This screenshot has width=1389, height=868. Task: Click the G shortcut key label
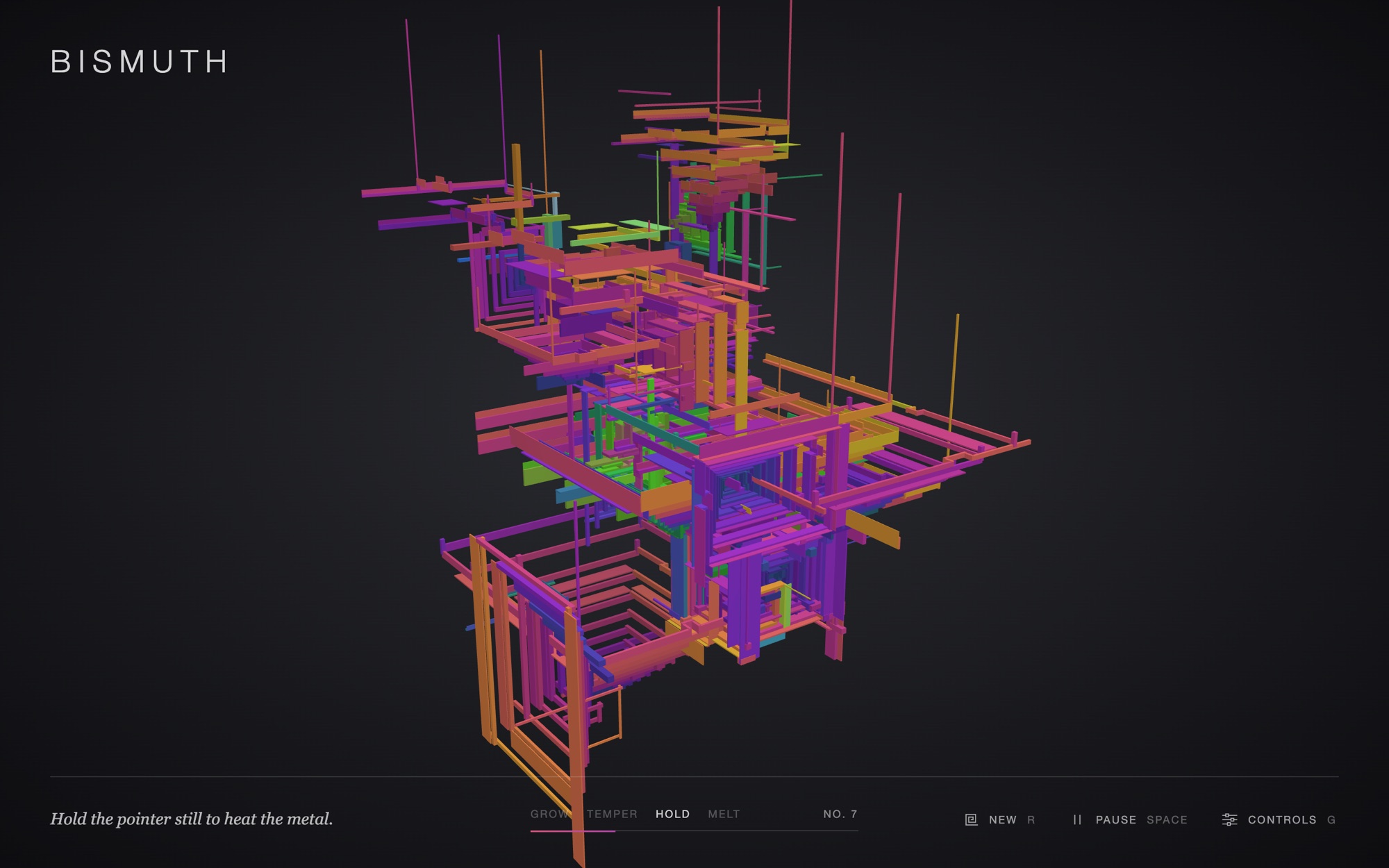pyautogui.click(x=1331, y=819)
